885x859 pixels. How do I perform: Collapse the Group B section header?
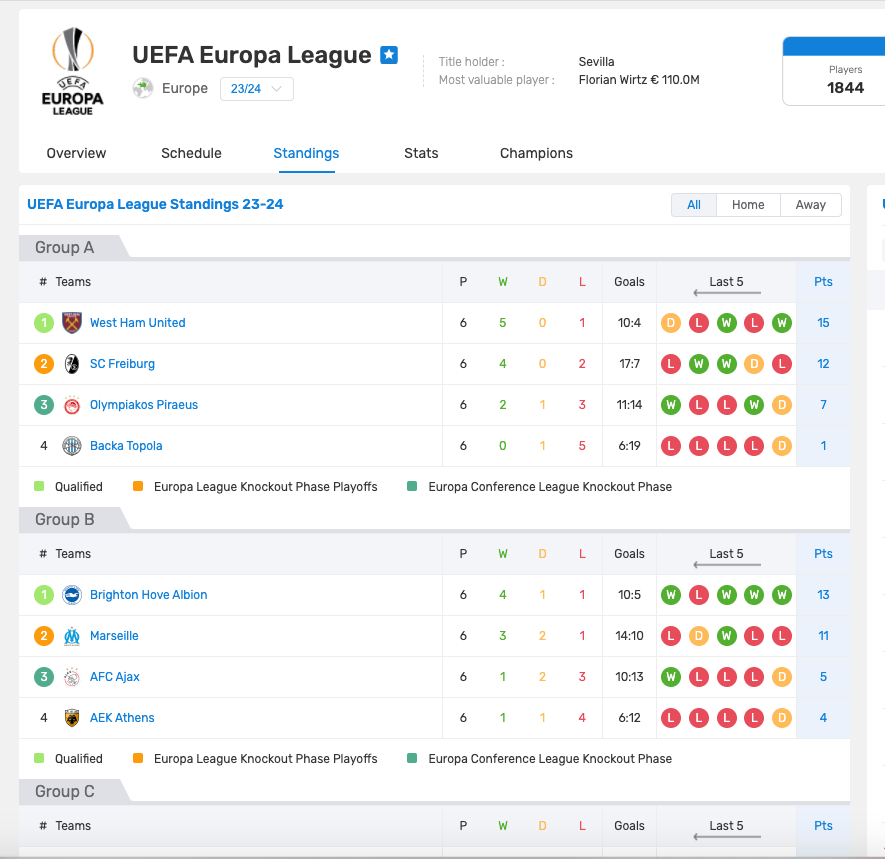pos(65,519)
